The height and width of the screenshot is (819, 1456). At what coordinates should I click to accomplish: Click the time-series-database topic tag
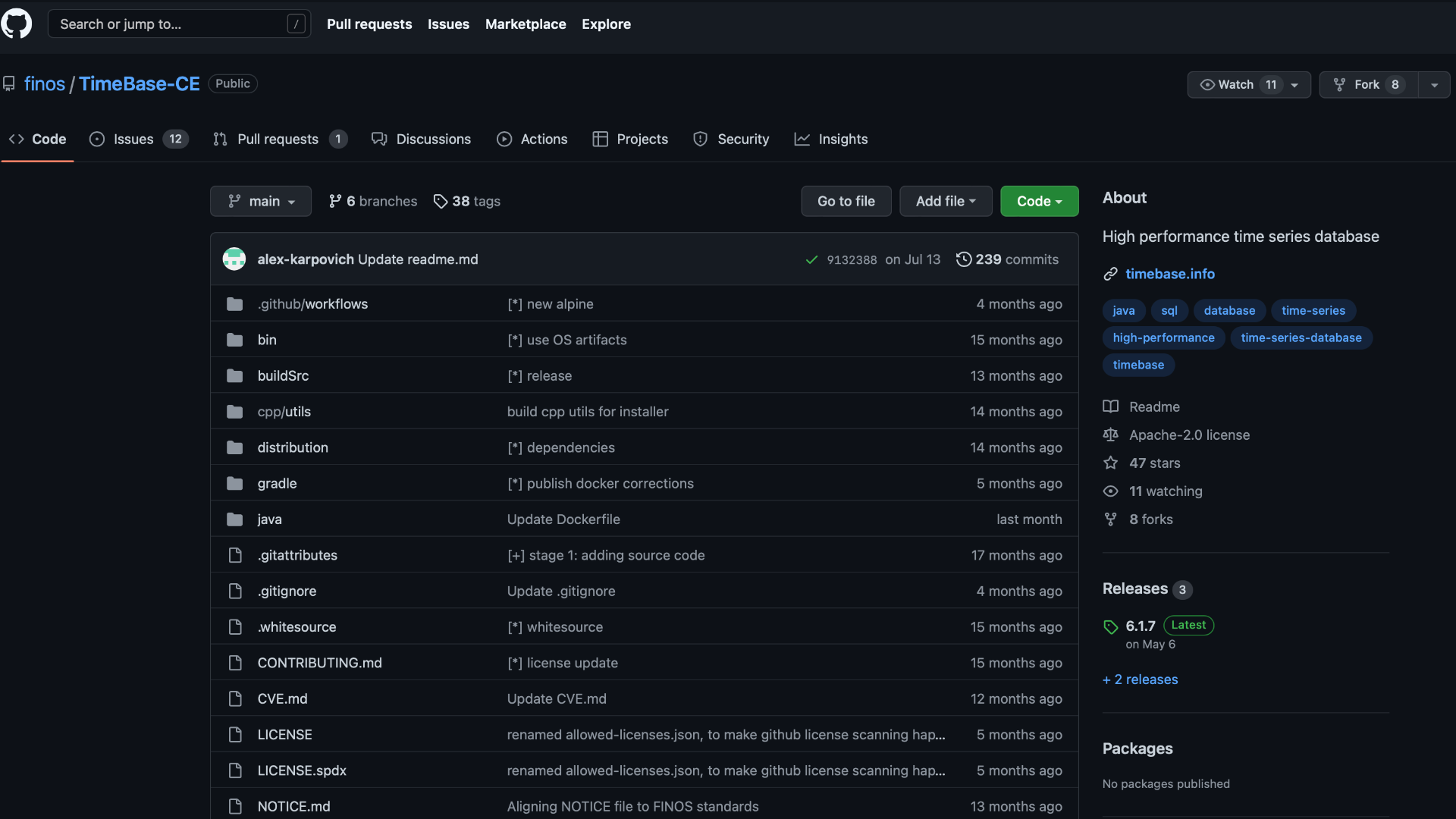1301,337
